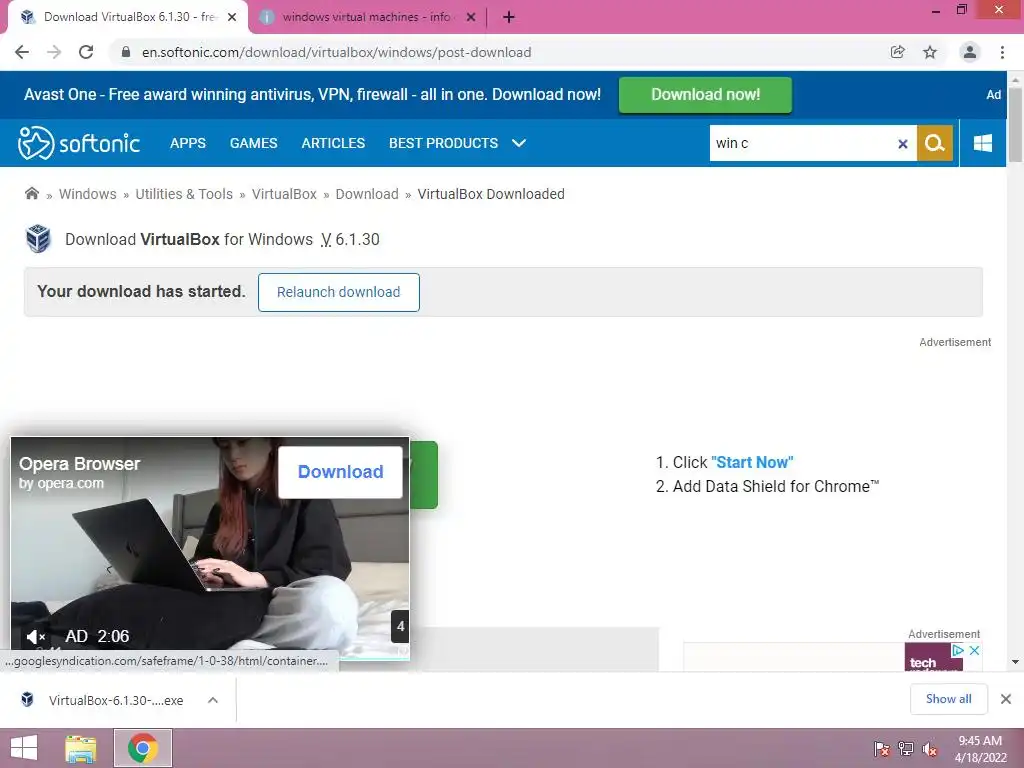This screenshot has width=1024, height=768.
Task: Open the Windows breadcrumb link
Action: click(x=88, y=194)
